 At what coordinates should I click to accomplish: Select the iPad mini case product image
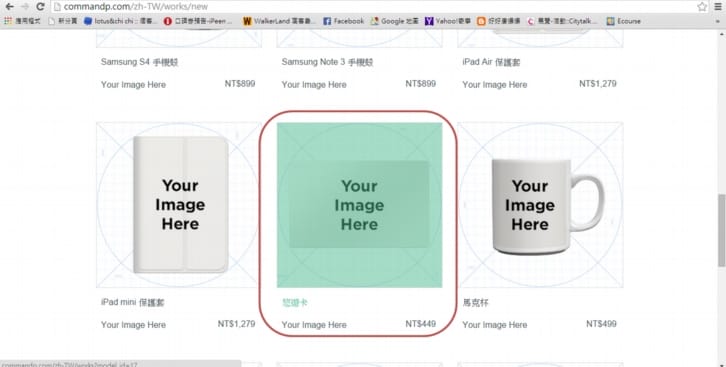(x=179, y=205)
